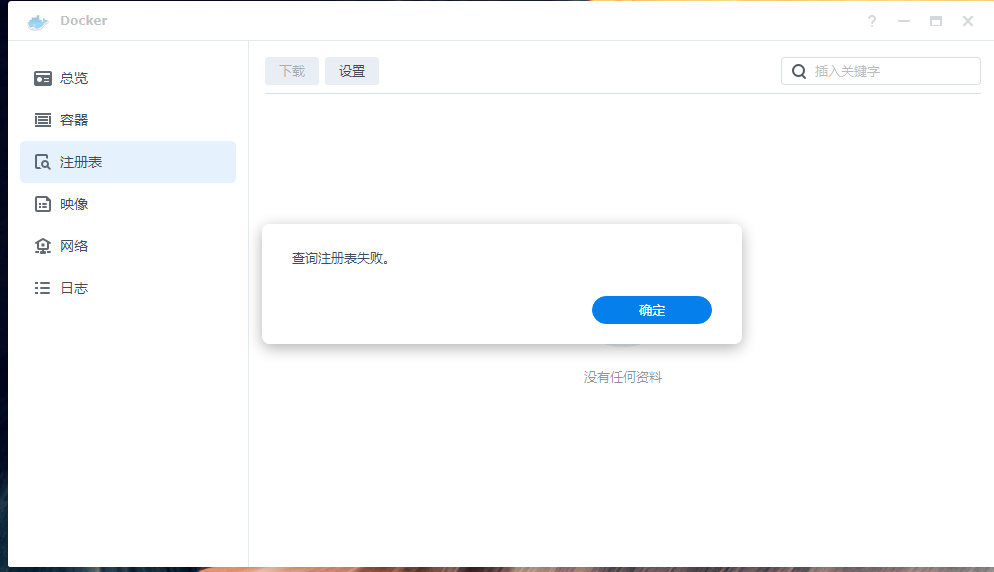Image resolution: width=994 pixels, height=572 pixels.
Task: Click the 总览 overview icon in sidebar
Action: tap(43, 78)
